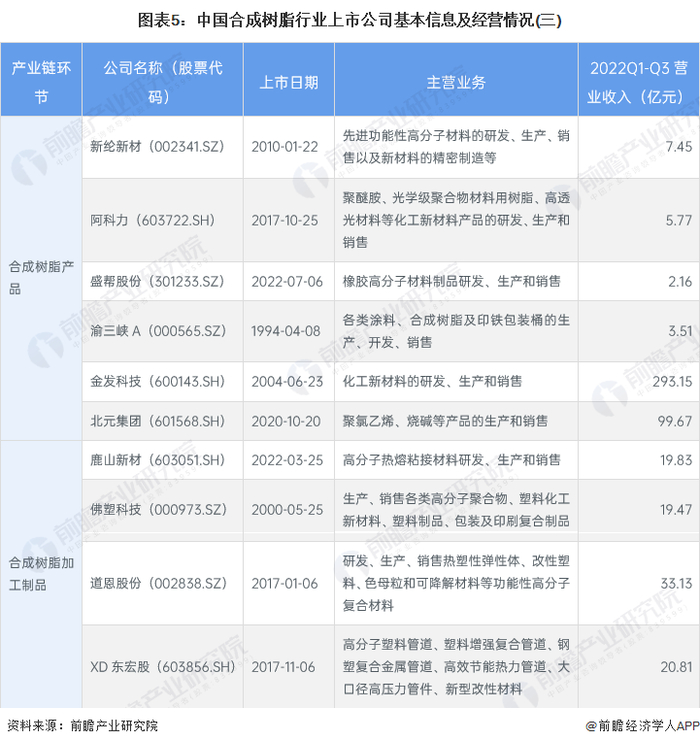The image size is (700, 746).
Task: Click company 道恩股份（002838.SZ）
Action: pos(158,584)
